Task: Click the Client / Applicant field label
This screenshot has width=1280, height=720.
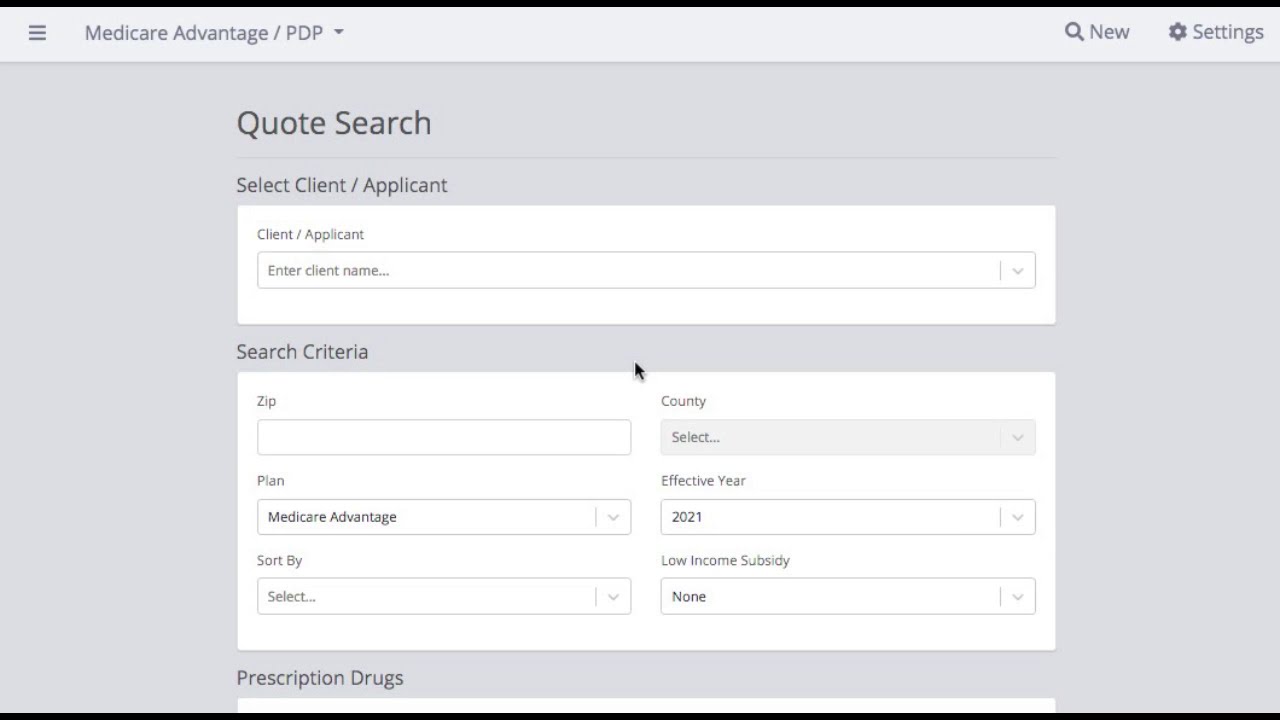Action: [310, 235]
